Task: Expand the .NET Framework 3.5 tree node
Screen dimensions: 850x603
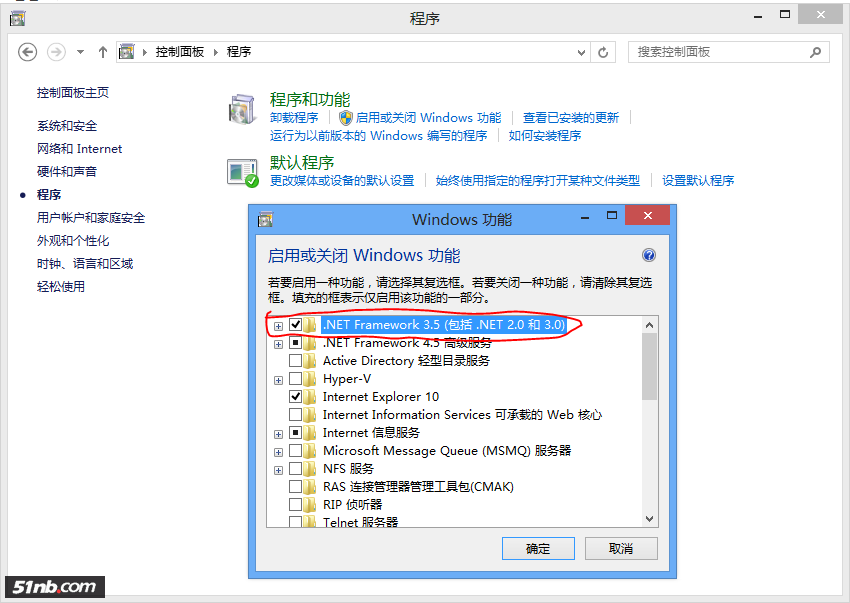Action: pos(278,326)
